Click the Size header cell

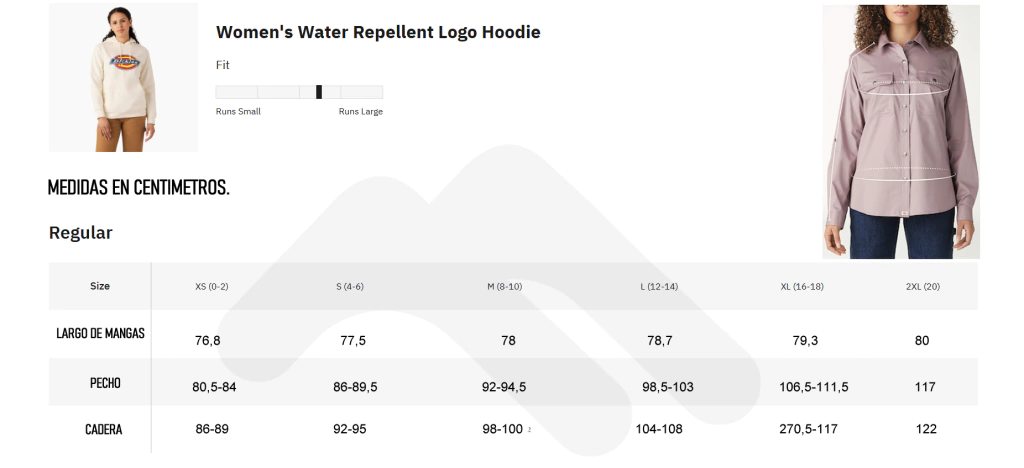point(100,286)
